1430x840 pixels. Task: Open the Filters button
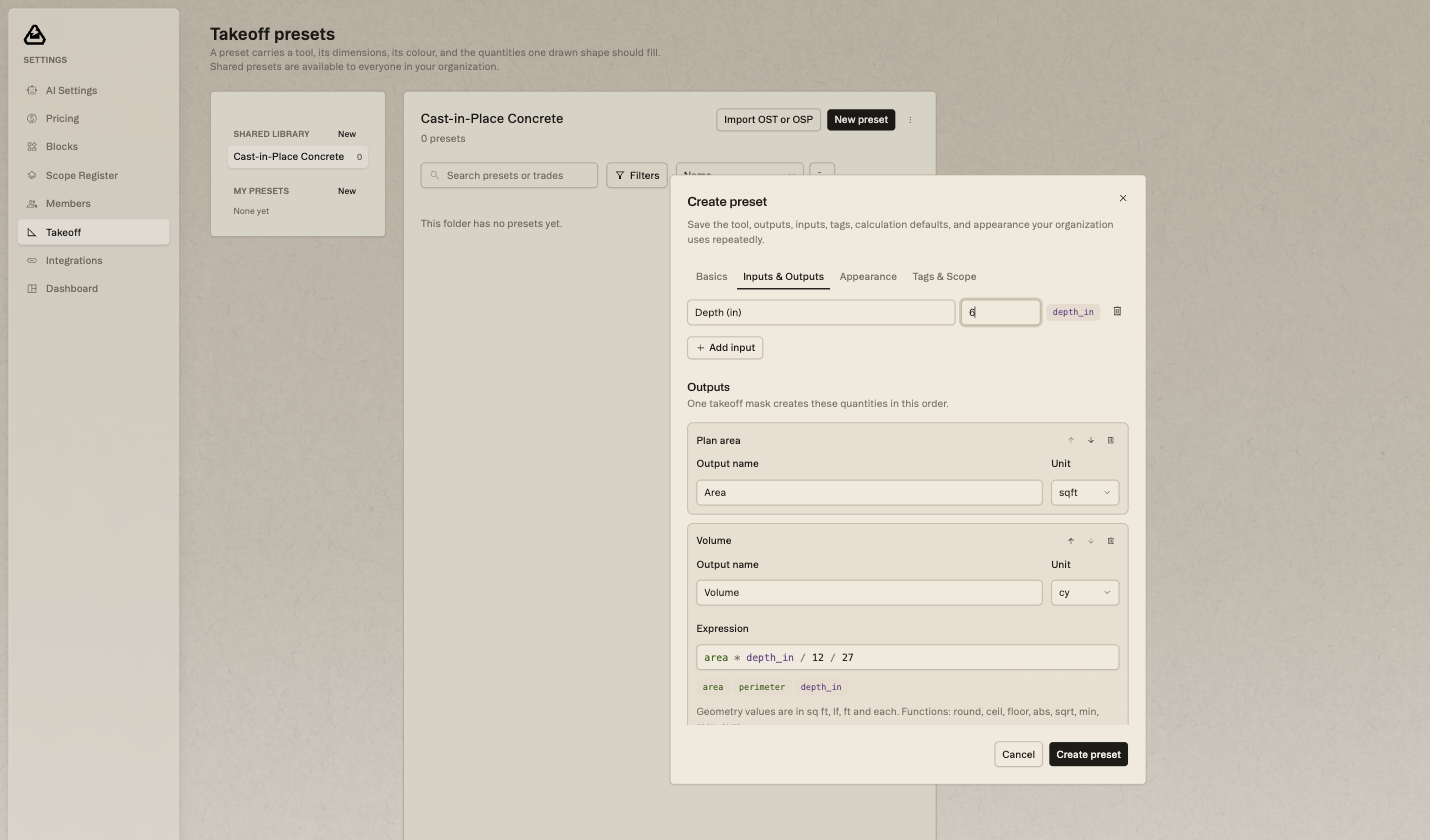click(x=637, y=175)
